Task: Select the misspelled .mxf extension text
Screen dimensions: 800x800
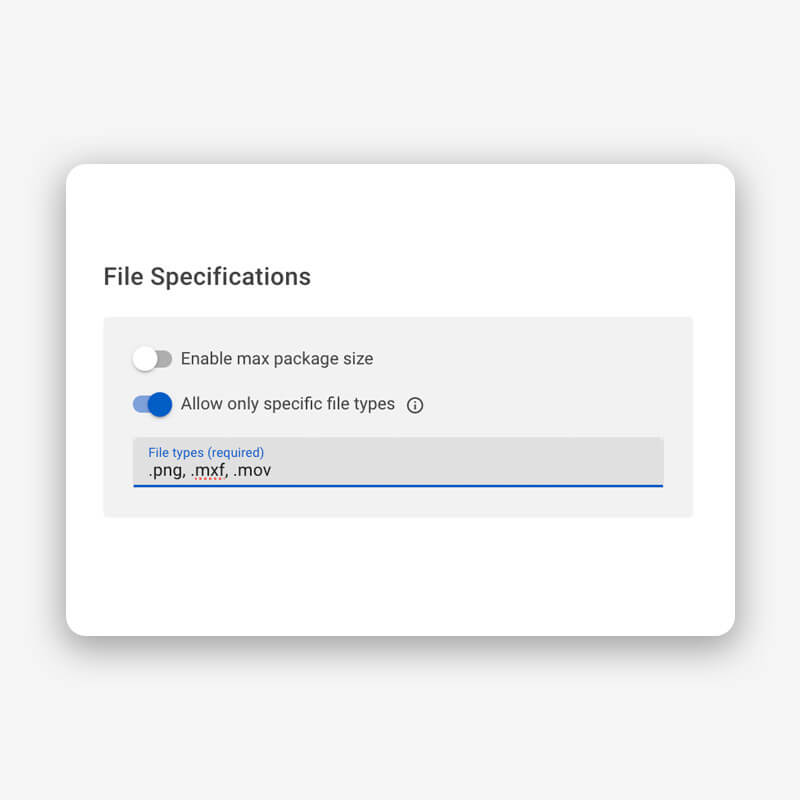Action: pos(208,470)
